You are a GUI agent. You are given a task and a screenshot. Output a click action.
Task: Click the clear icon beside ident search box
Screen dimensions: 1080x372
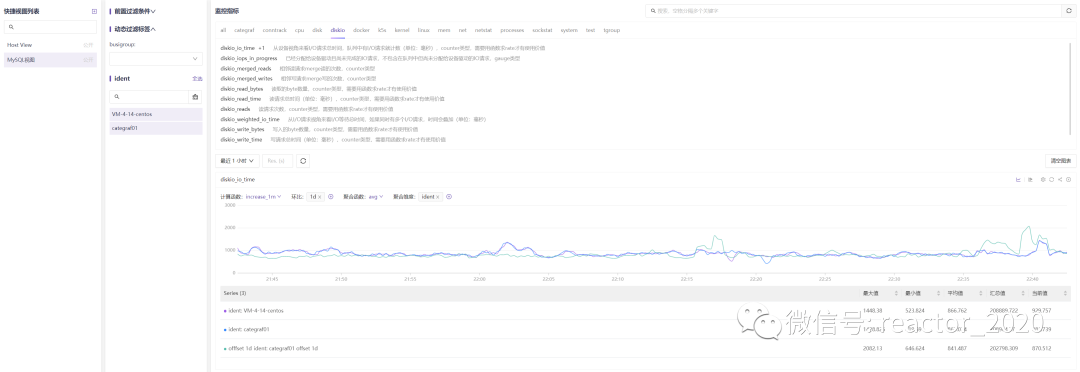coord(195,97)
